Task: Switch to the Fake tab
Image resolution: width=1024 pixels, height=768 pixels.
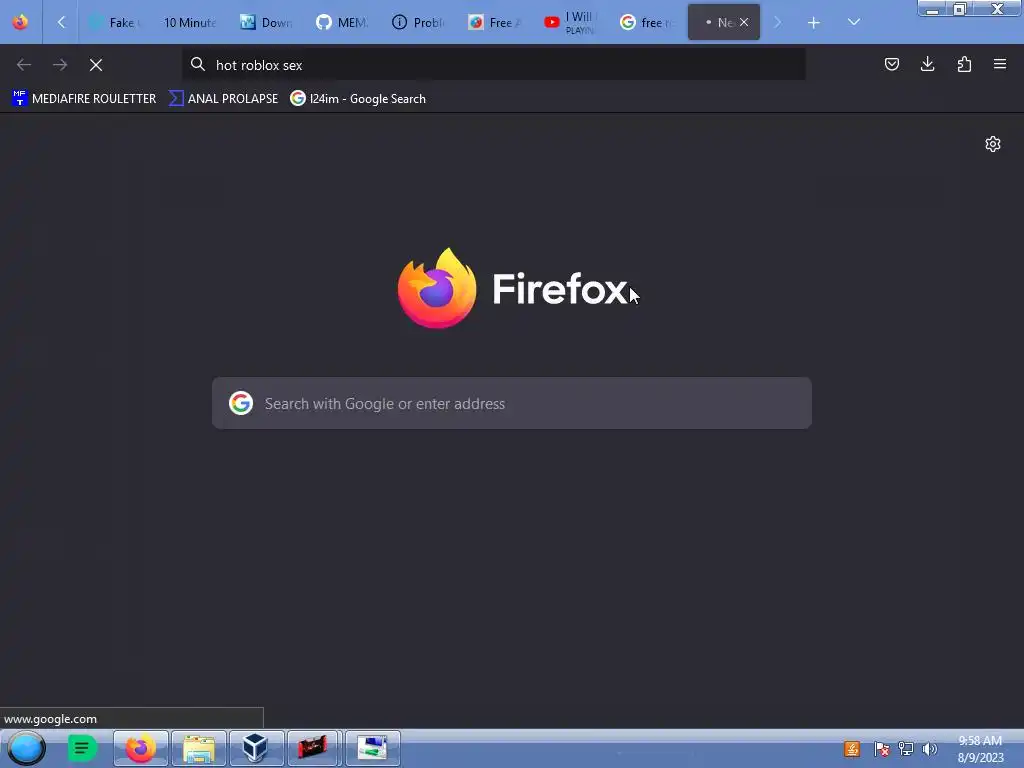Action: (116, 22)
